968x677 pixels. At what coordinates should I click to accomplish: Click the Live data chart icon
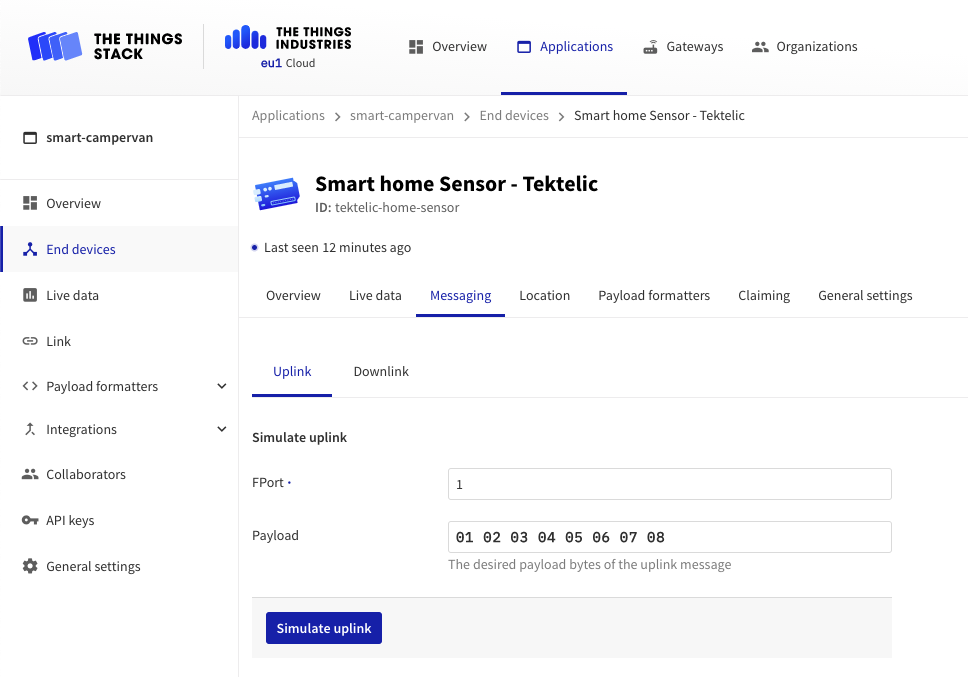pyautogui.click(x=30, y=295)
